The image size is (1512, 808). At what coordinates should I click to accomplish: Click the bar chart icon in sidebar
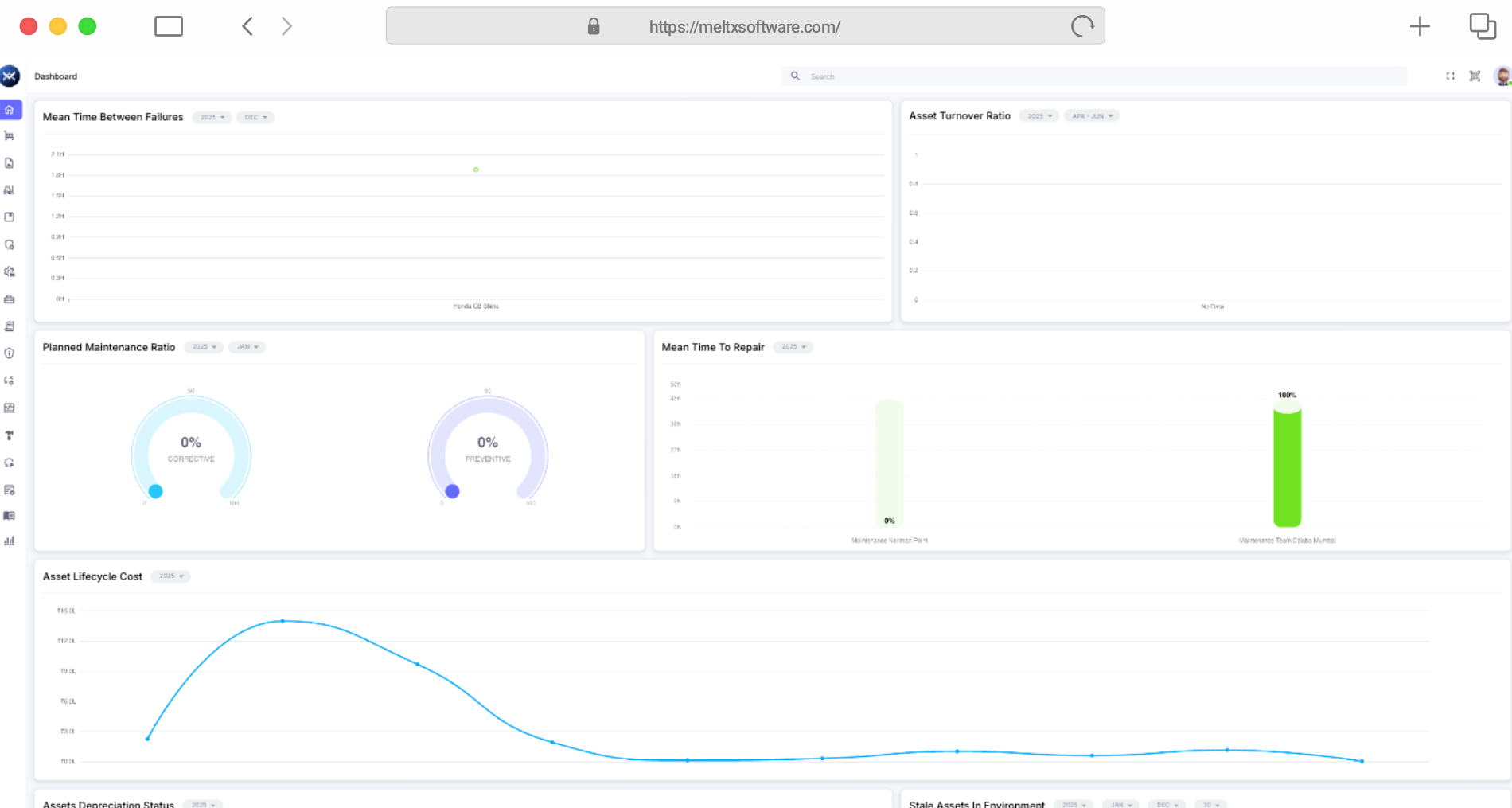pos(10,541)
